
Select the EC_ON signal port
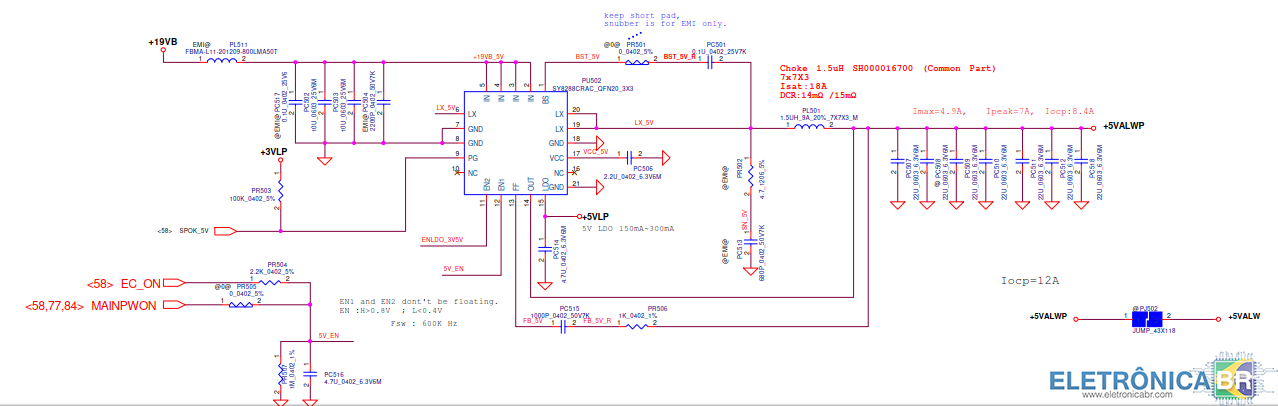(x=173, y=283)
